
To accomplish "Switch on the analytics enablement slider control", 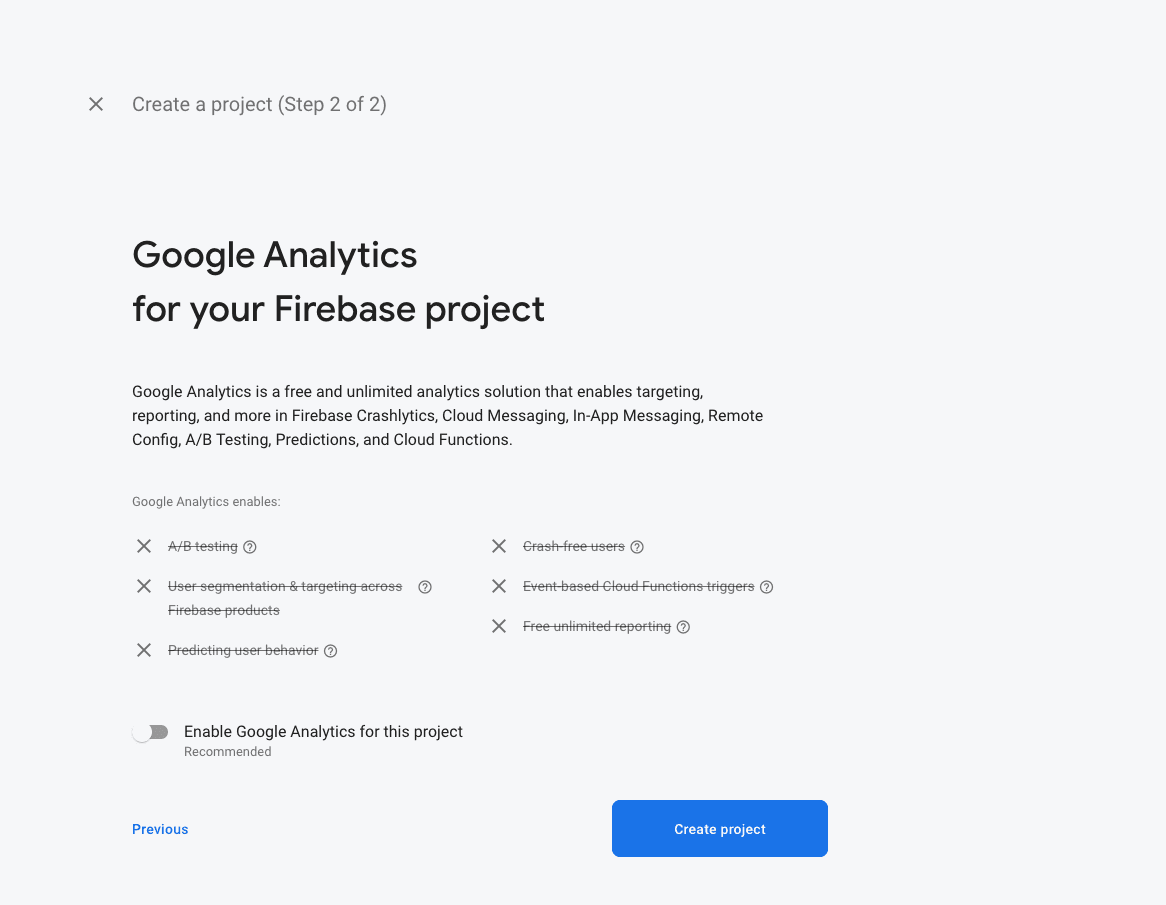I will 151,732.
